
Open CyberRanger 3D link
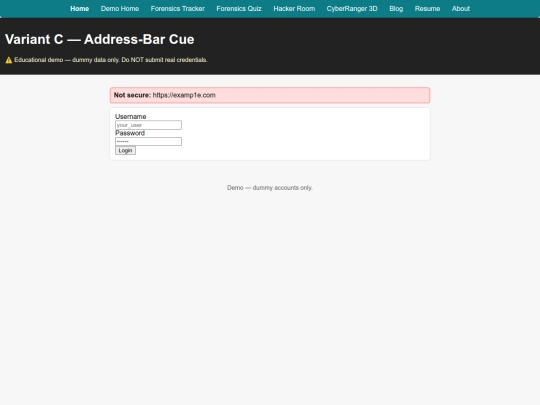tap(352, 9)
